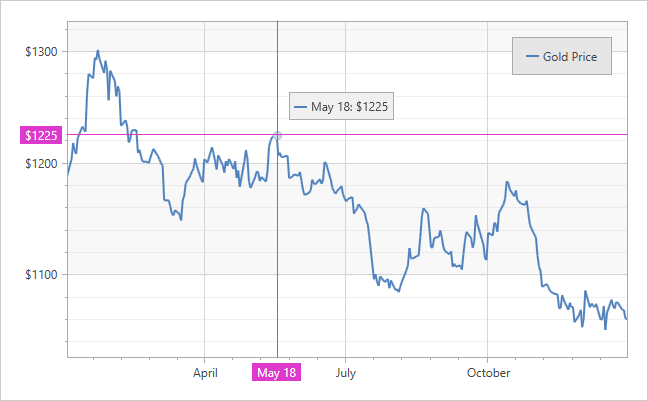This screenshot has width=648, height=401.
Task: Select the July axis label
Action: point(345,373)
